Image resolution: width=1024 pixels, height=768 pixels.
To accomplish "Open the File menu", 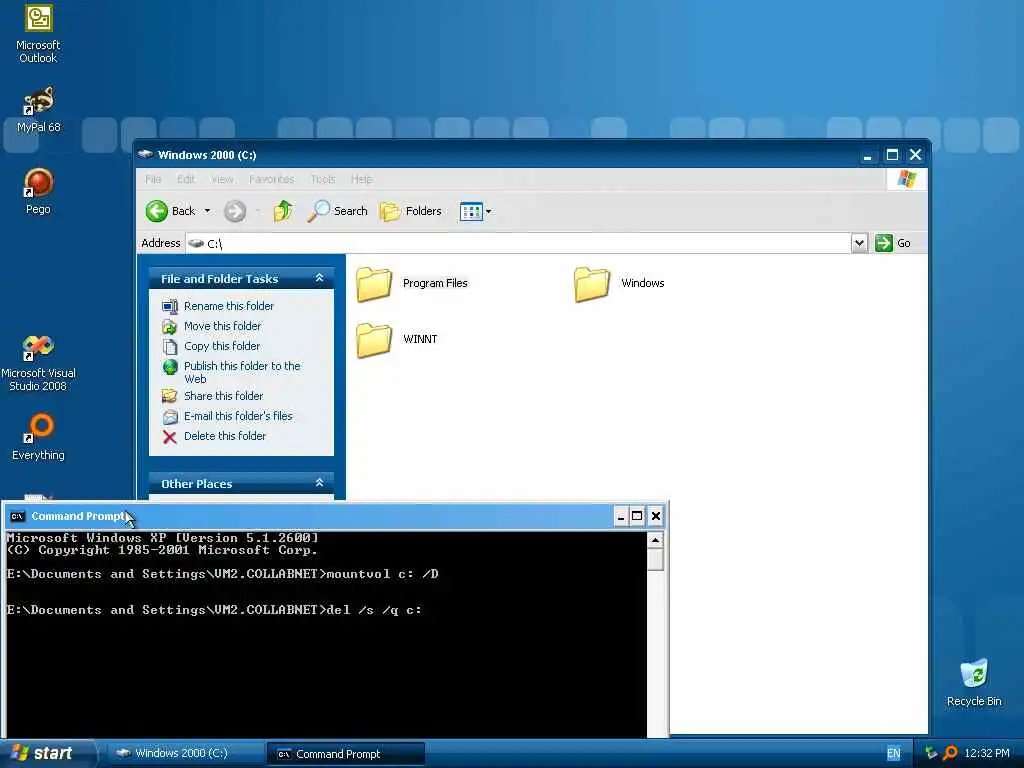I will point(153,179).
